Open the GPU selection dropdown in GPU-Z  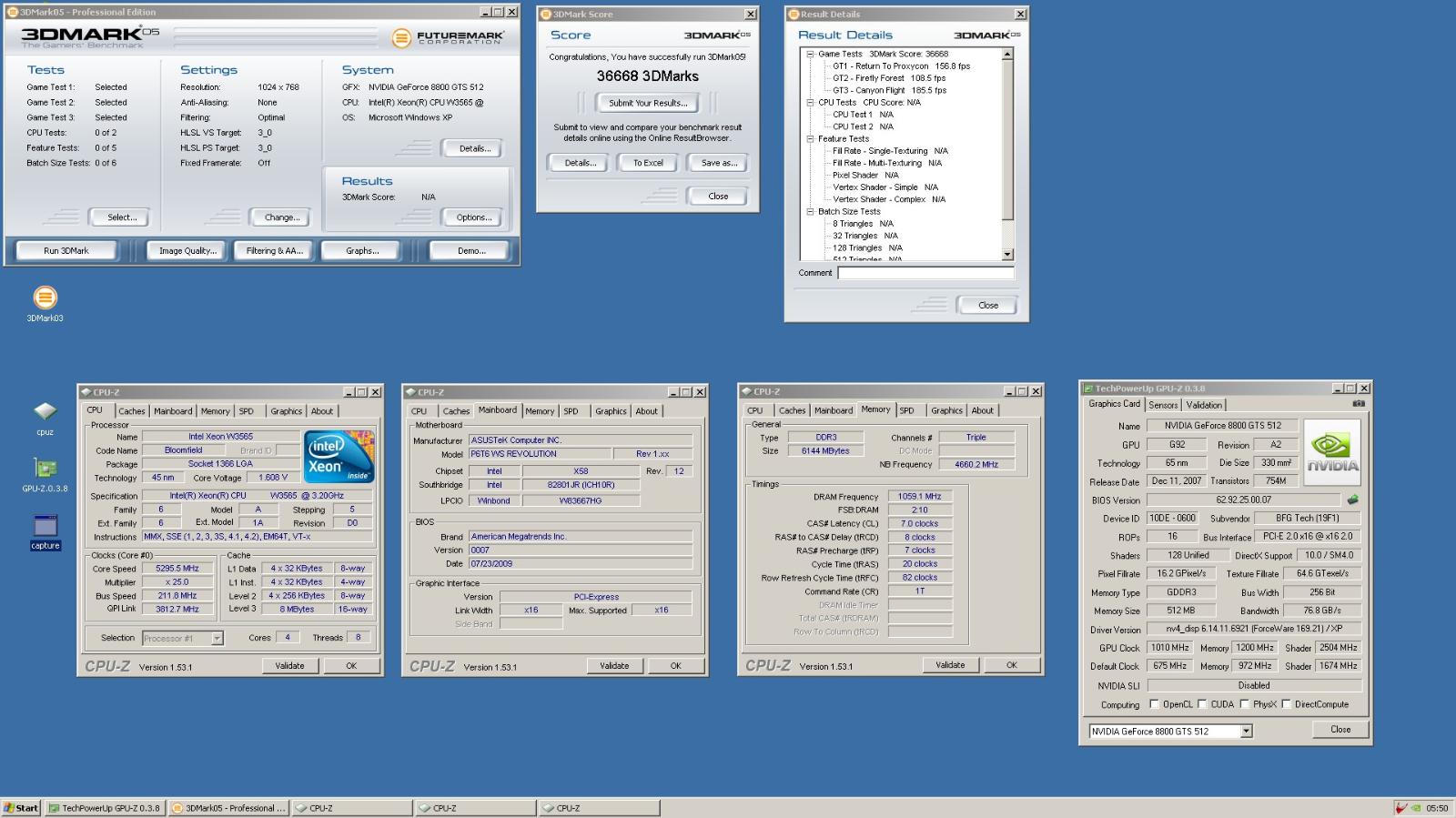[1246, 732]
